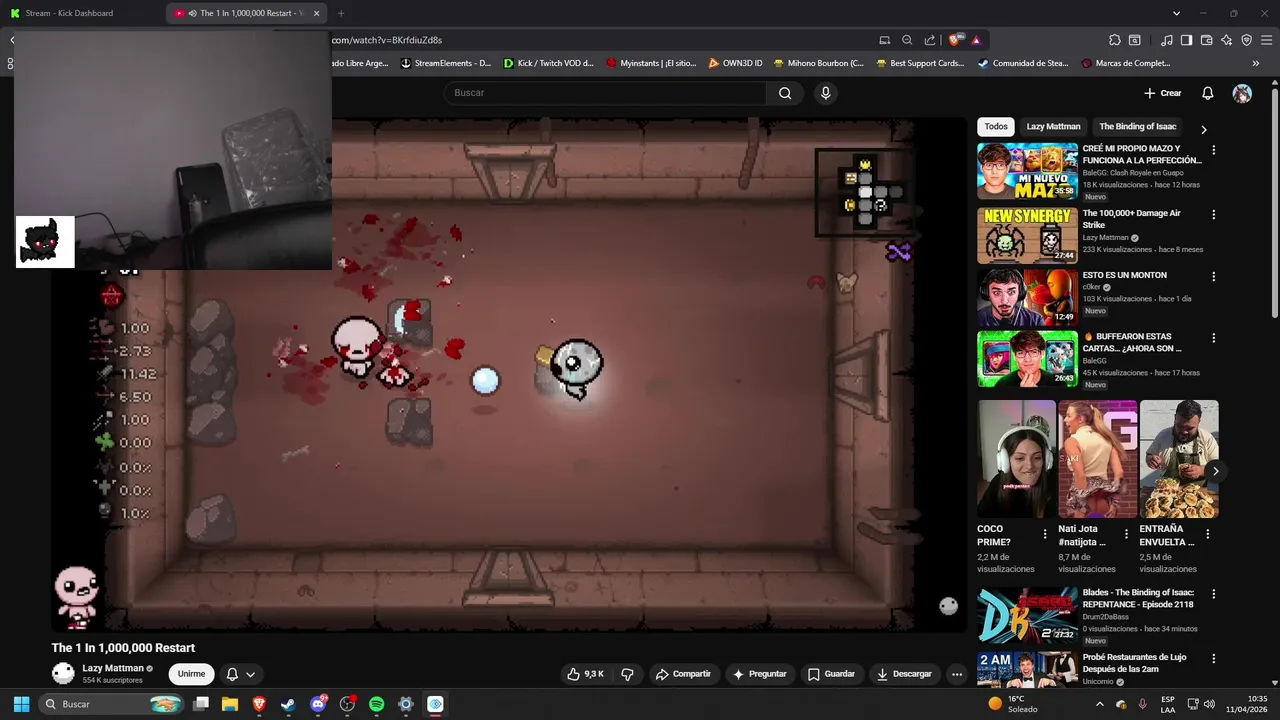This screenshot has height=720, width=1280.
Task: Click the Unirme join button
Action: tap(191, 674)
